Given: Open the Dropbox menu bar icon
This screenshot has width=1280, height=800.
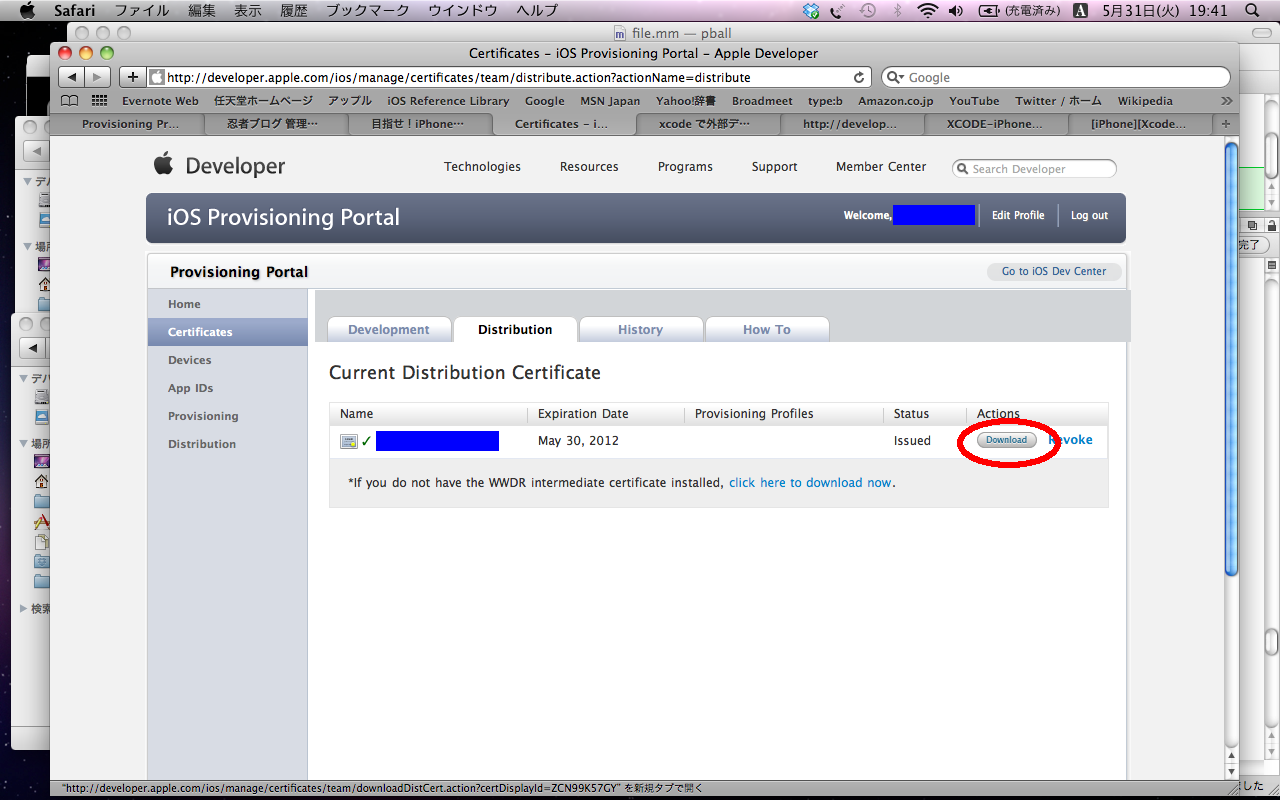Looking at the screenshot, I should point(811,10).
